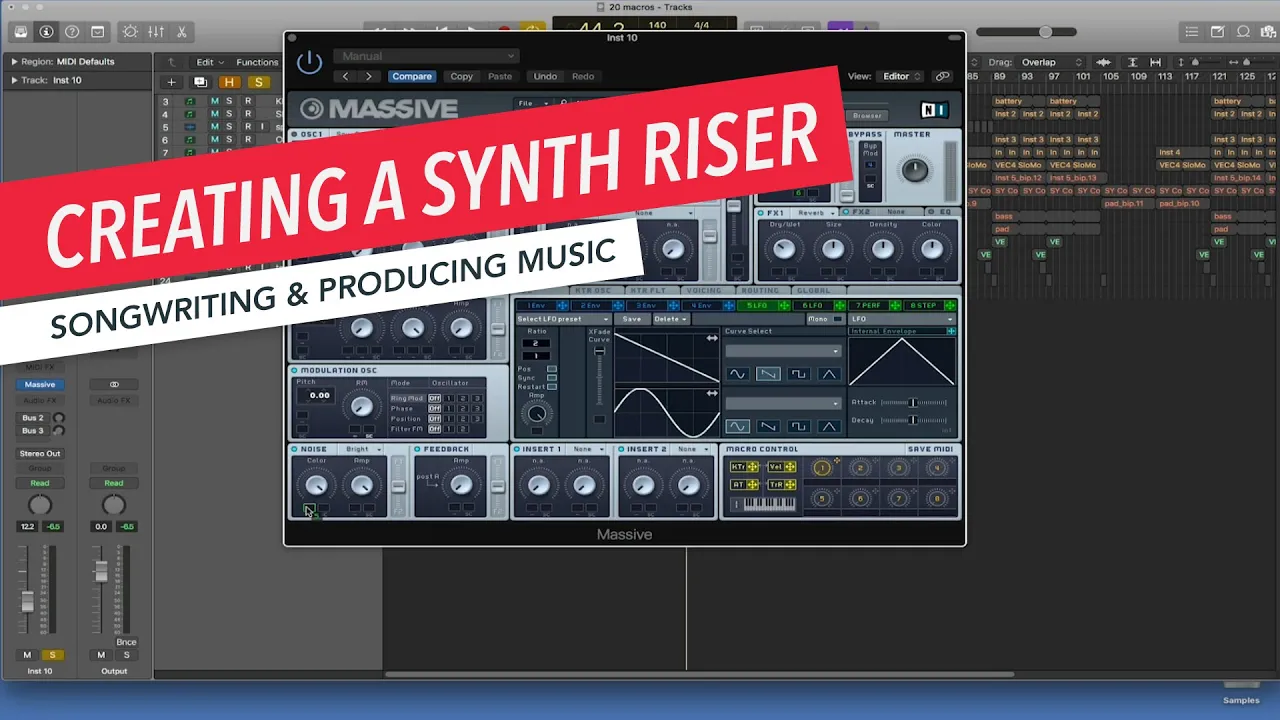
Task: Mute track 3 with M button
Action: pos(214,101)
